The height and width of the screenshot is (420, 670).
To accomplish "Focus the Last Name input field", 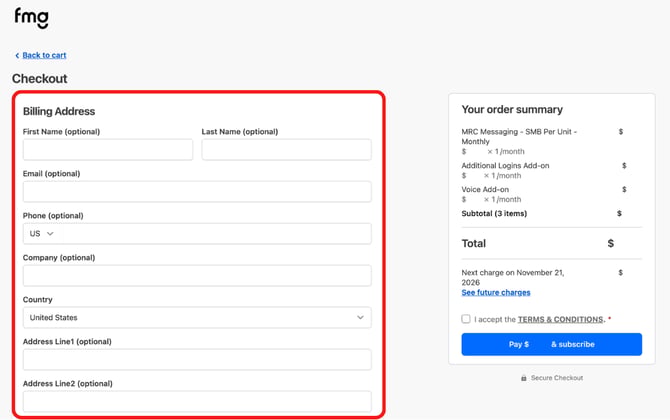I will 286,150.
